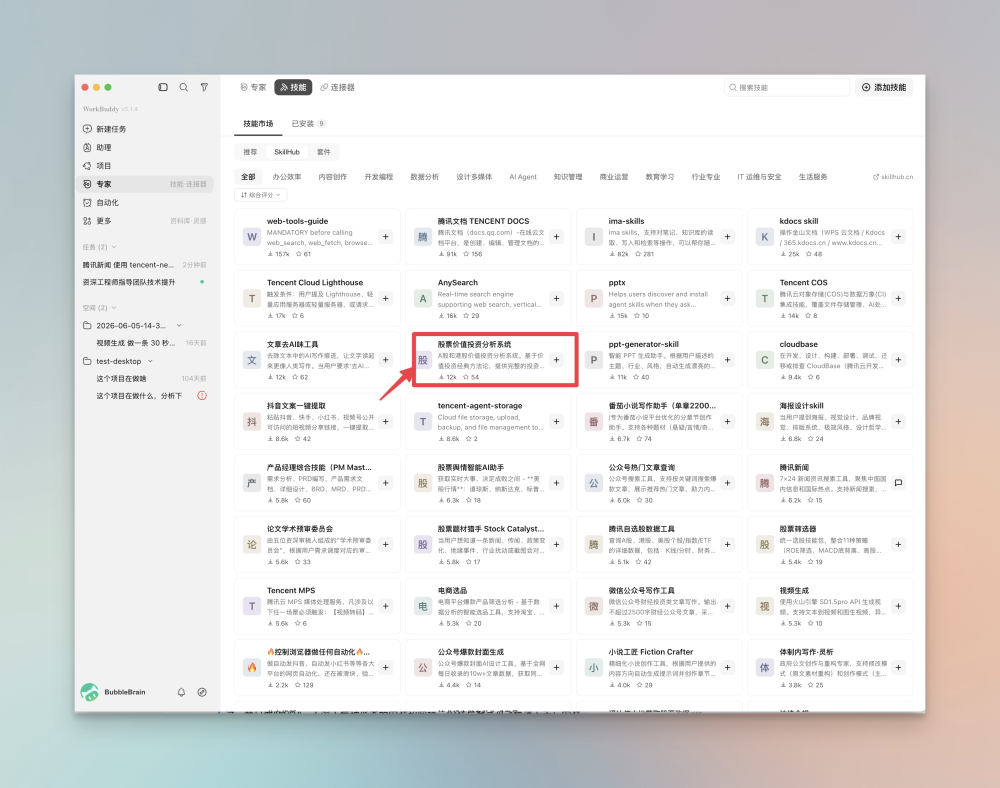
Task: Click the 搜索技能 search field
Action: point(787,87)
